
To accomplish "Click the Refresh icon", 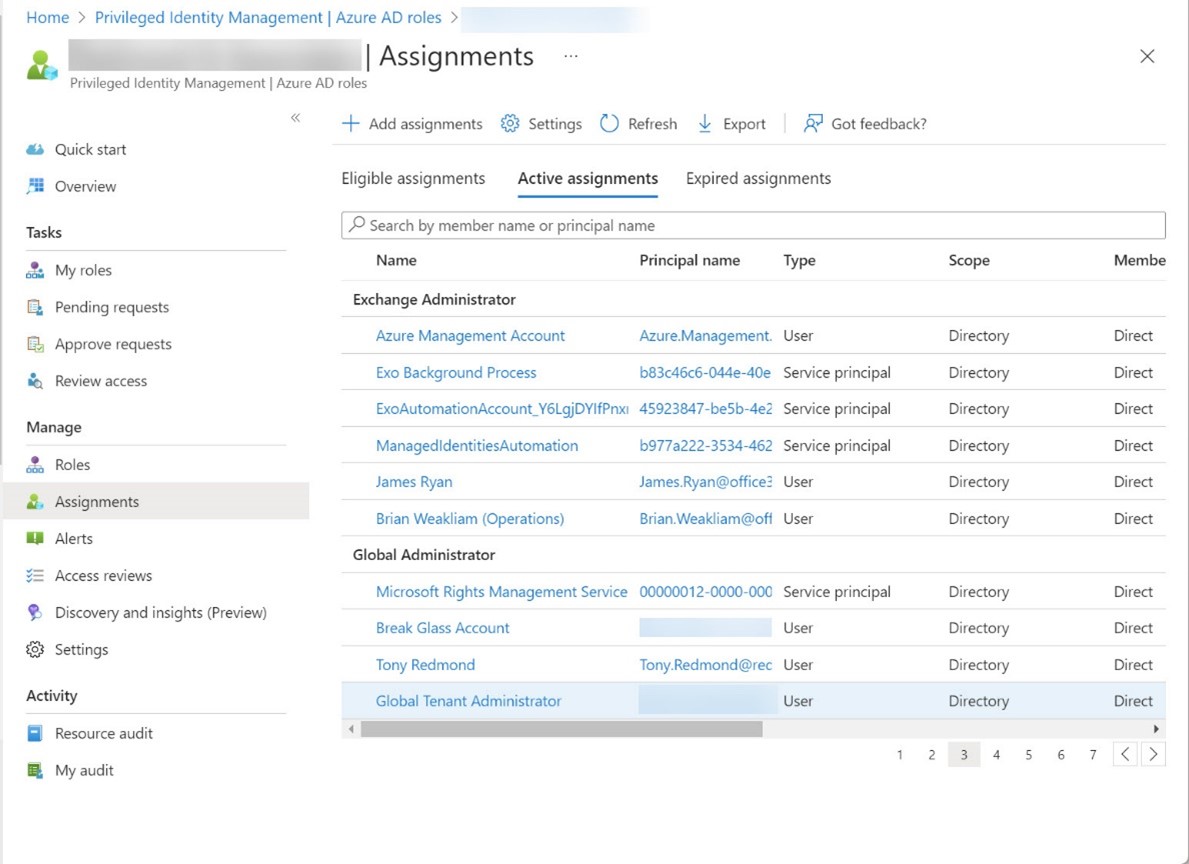I will point(609,124).
